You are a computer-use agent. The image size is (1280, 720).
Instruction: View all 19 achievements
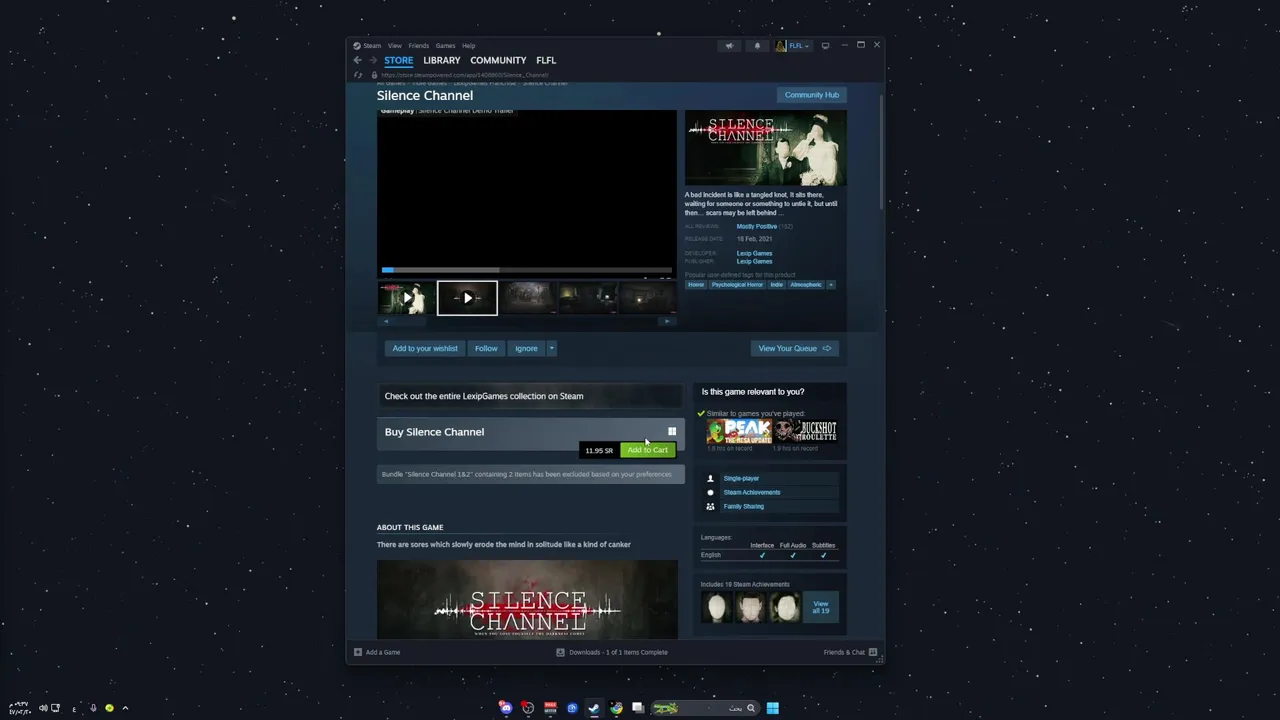[821, 607]
